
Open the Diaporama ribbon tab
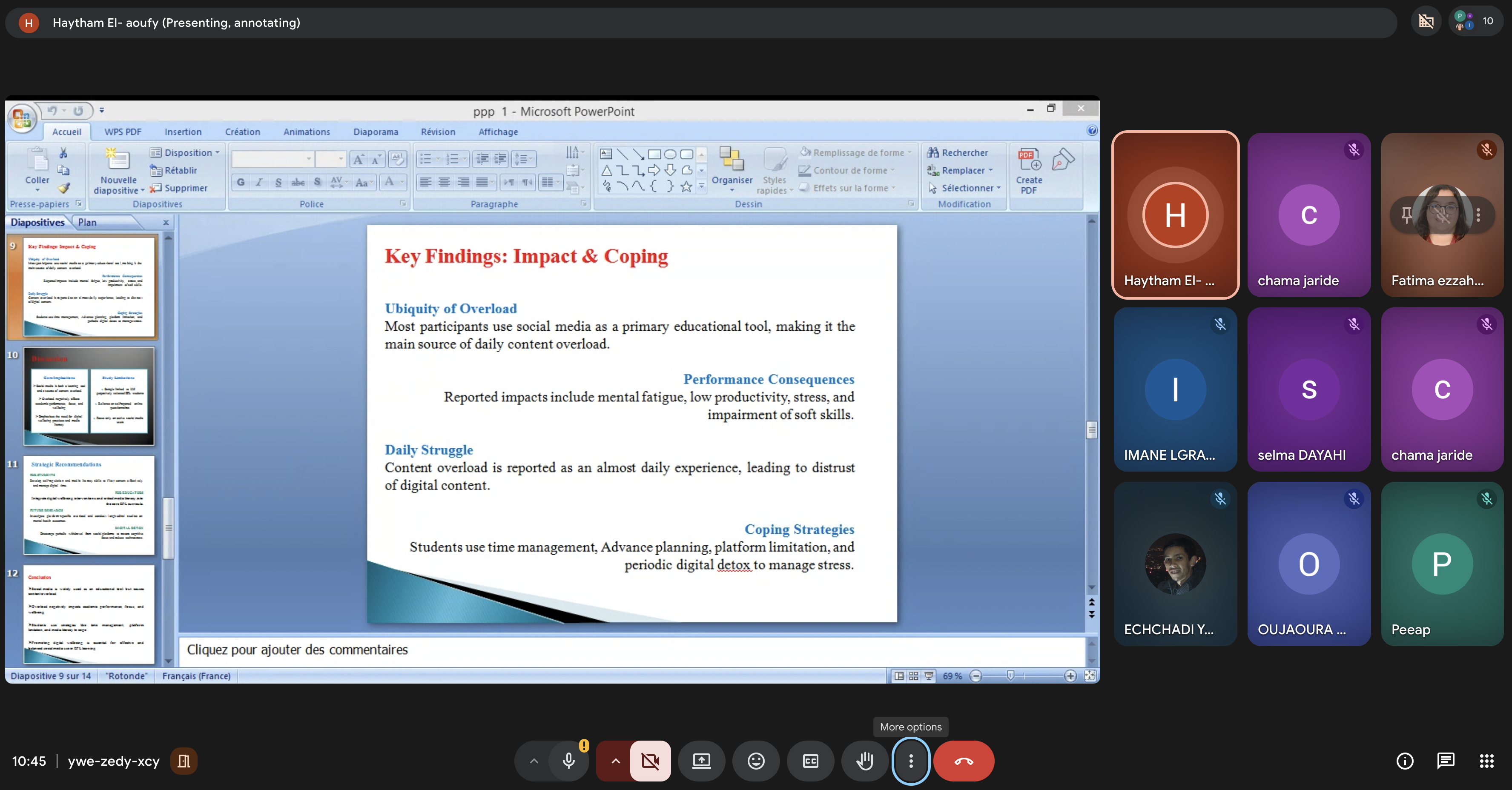376,132
